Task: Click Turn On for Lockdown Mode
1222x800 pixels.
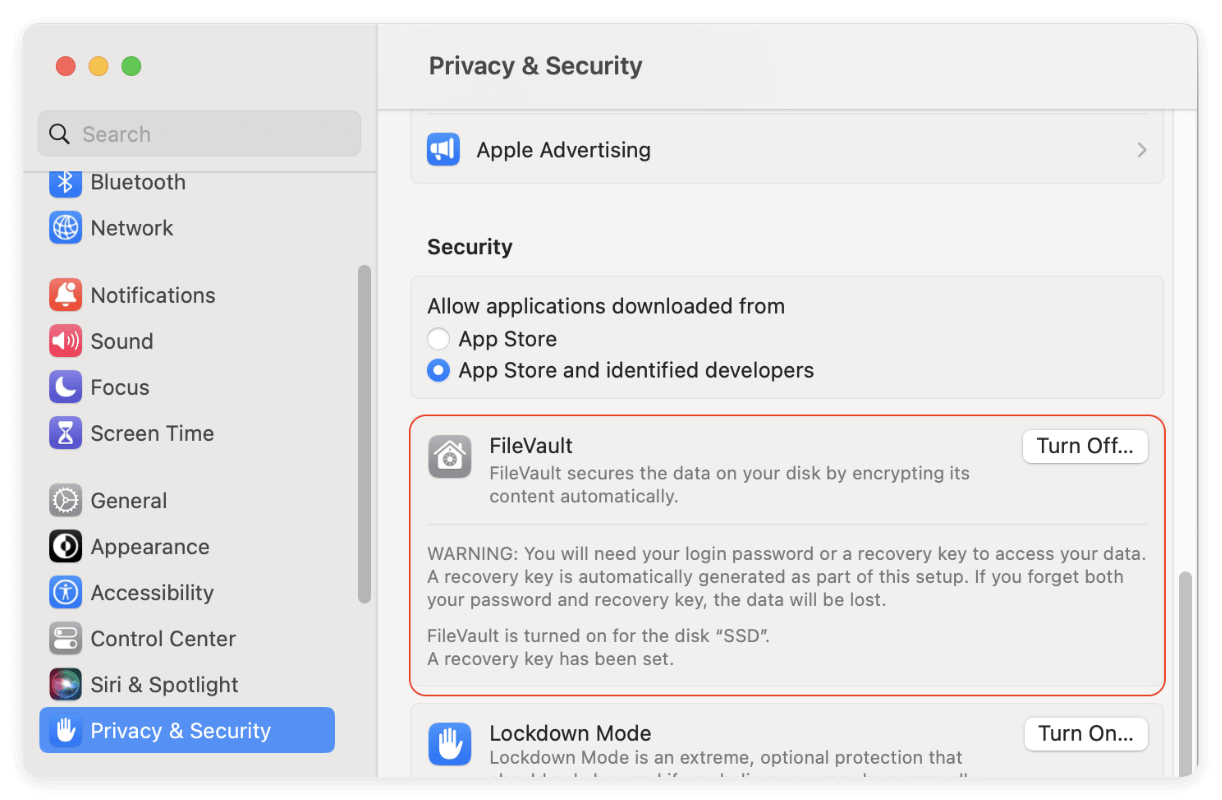Action: tap(1086, 733)
